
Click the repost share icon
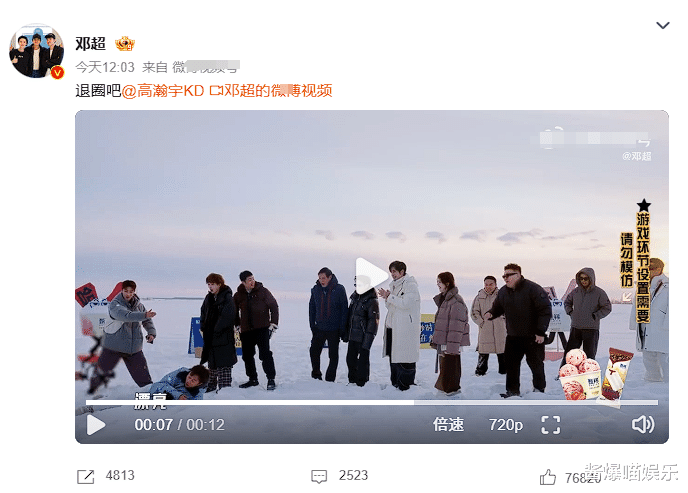[86, 476]
